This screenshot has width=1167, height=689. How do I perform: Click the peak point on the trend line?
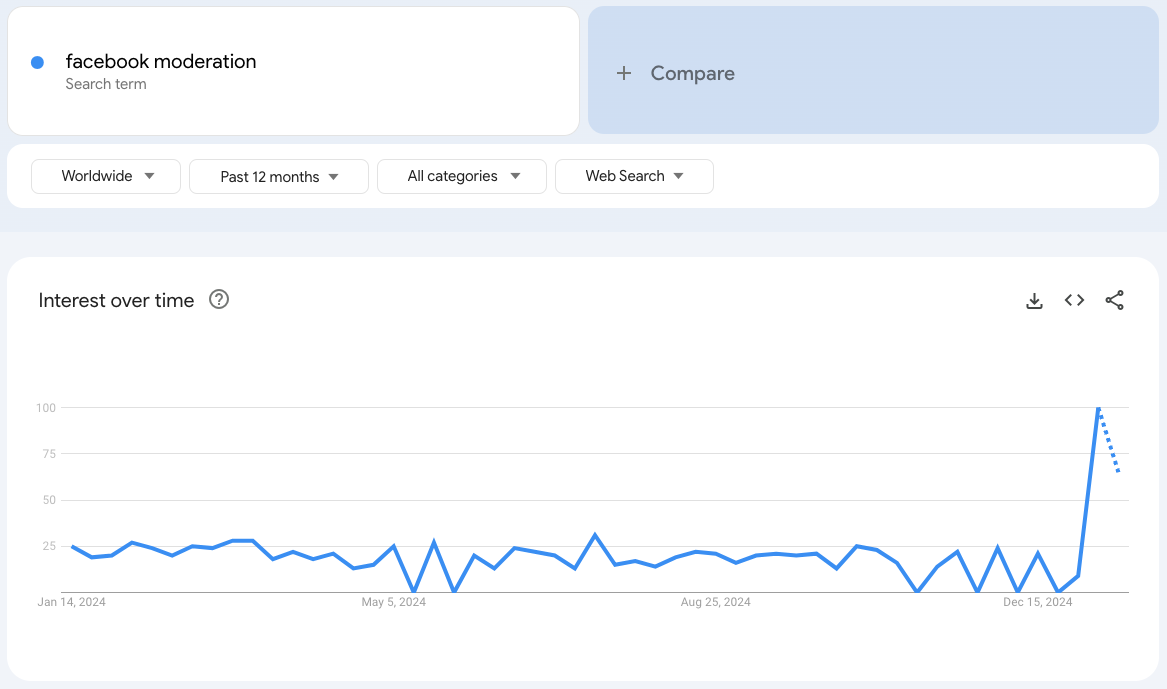coord(1099,408)
